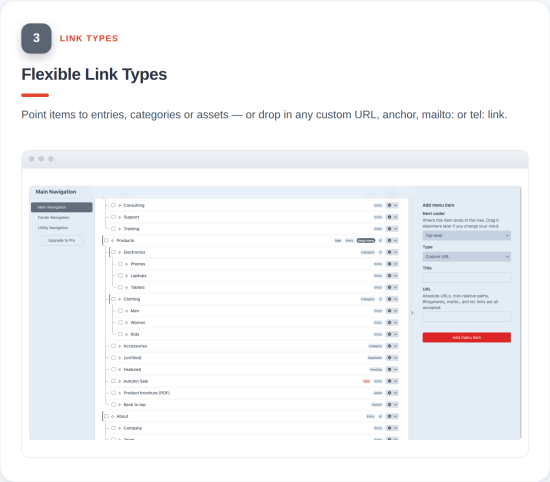The width and height of the screenshot is (550, 482).
Task: Select the move handle icon beside Electronics
Action: coord(120,252)
